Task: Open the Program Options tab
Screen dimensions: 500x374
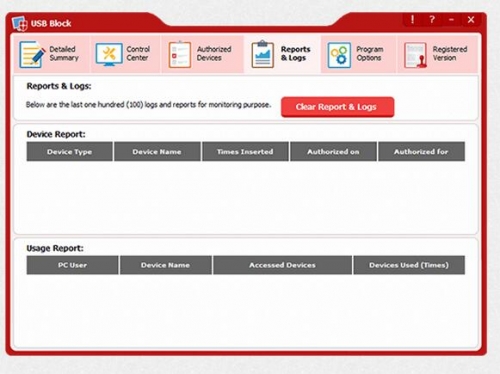Action: pyautogui.click(x=358, y=54)
